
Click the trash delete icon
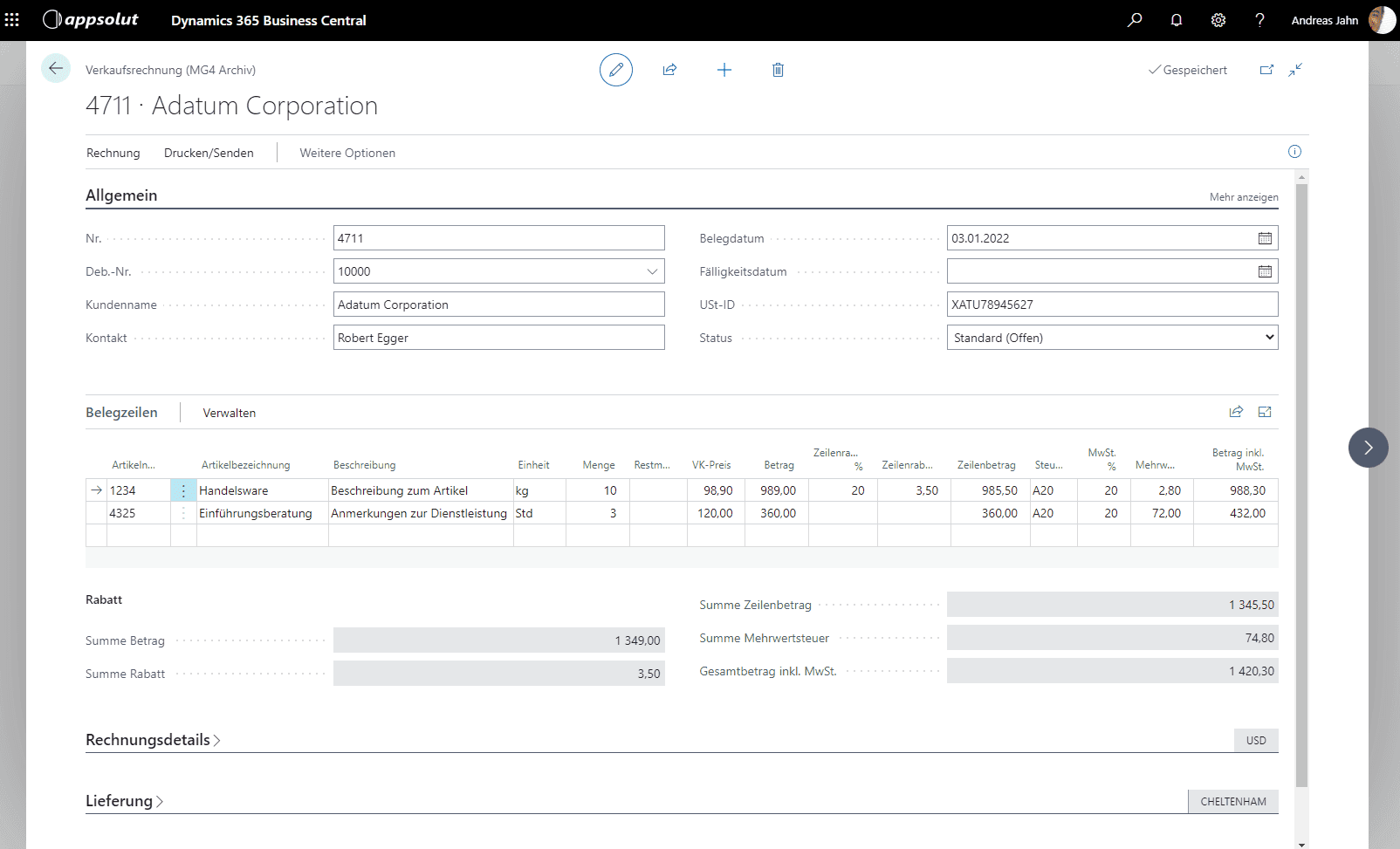(x=778, y=70)
